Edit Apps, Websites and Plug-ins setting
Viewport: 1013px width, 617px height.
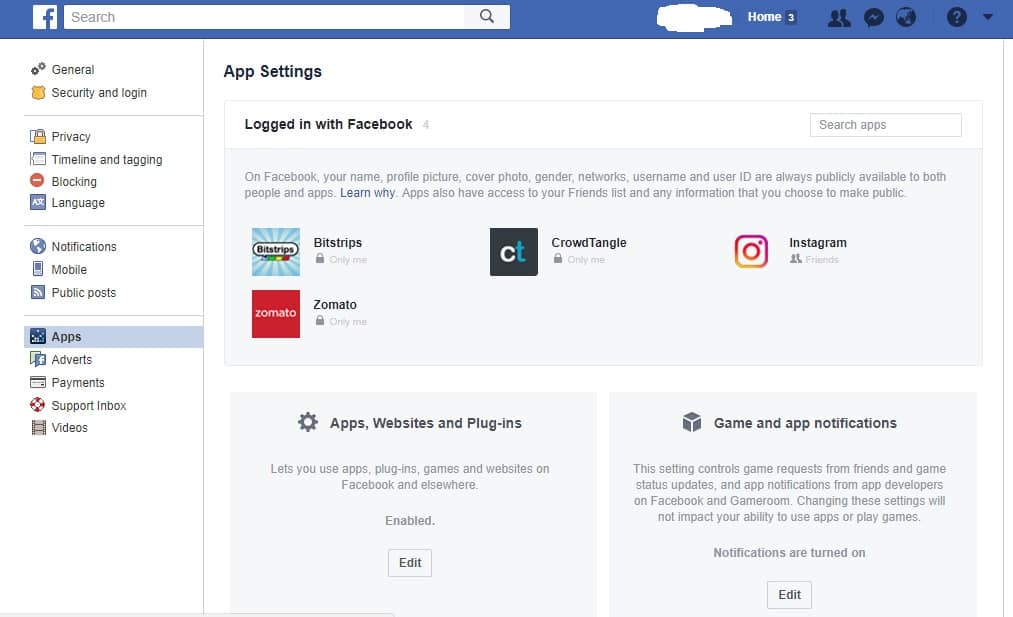point(409,562)
